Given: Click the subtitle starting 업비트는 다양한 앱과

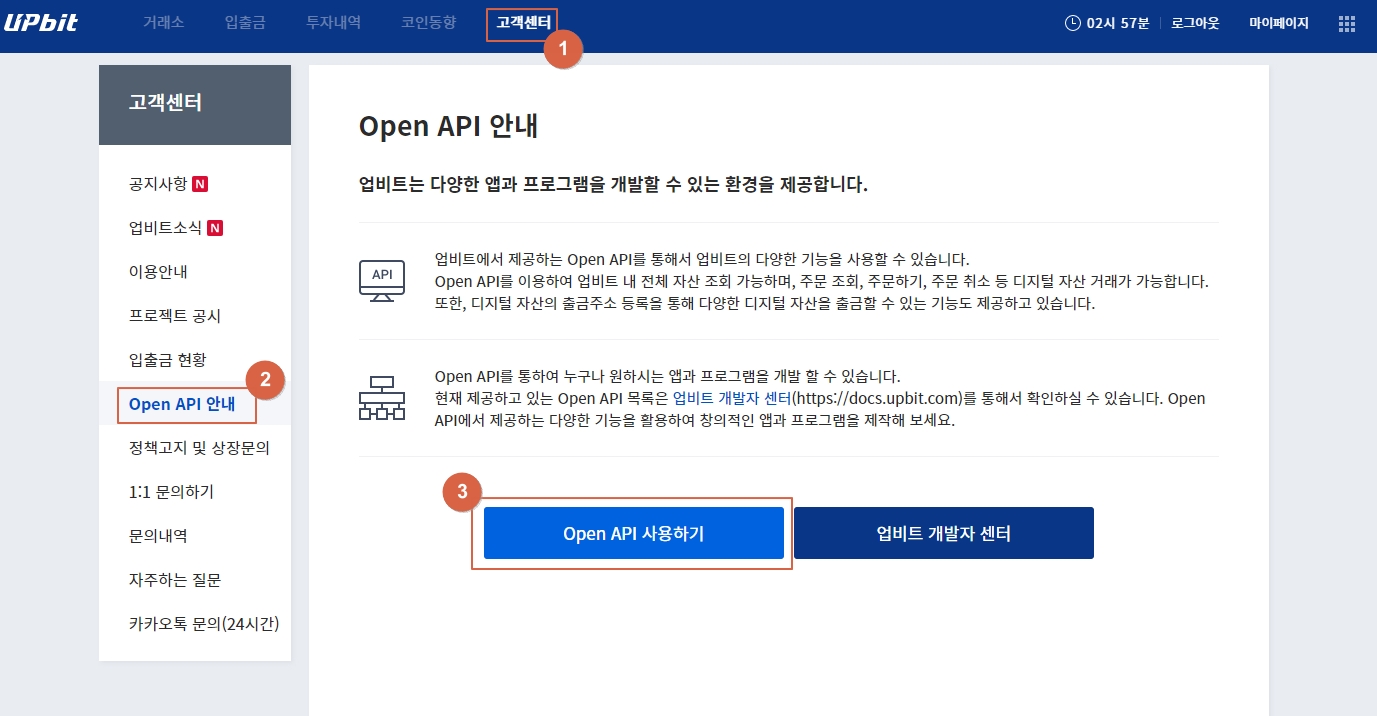Looking at the screenshot, I should tap(613, 185).
